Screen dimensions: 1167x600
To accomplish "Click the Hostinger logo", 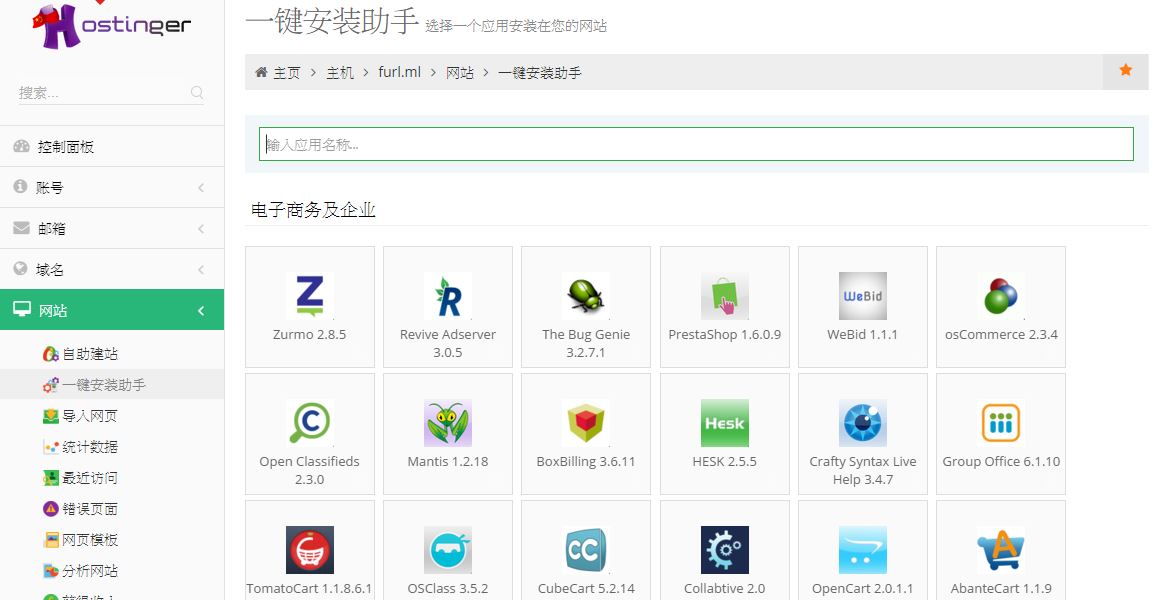I will (x=112, y=25).
